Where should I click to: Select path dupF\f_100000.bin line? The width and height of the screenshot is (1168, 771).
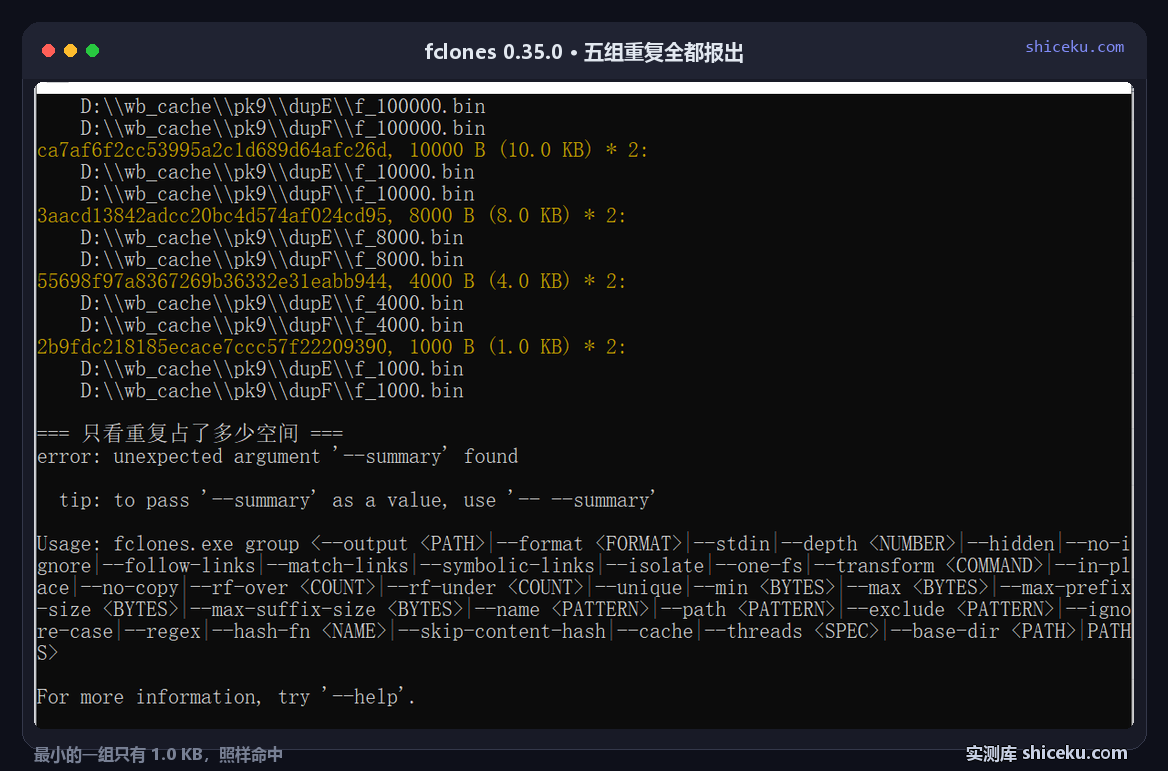282,128
